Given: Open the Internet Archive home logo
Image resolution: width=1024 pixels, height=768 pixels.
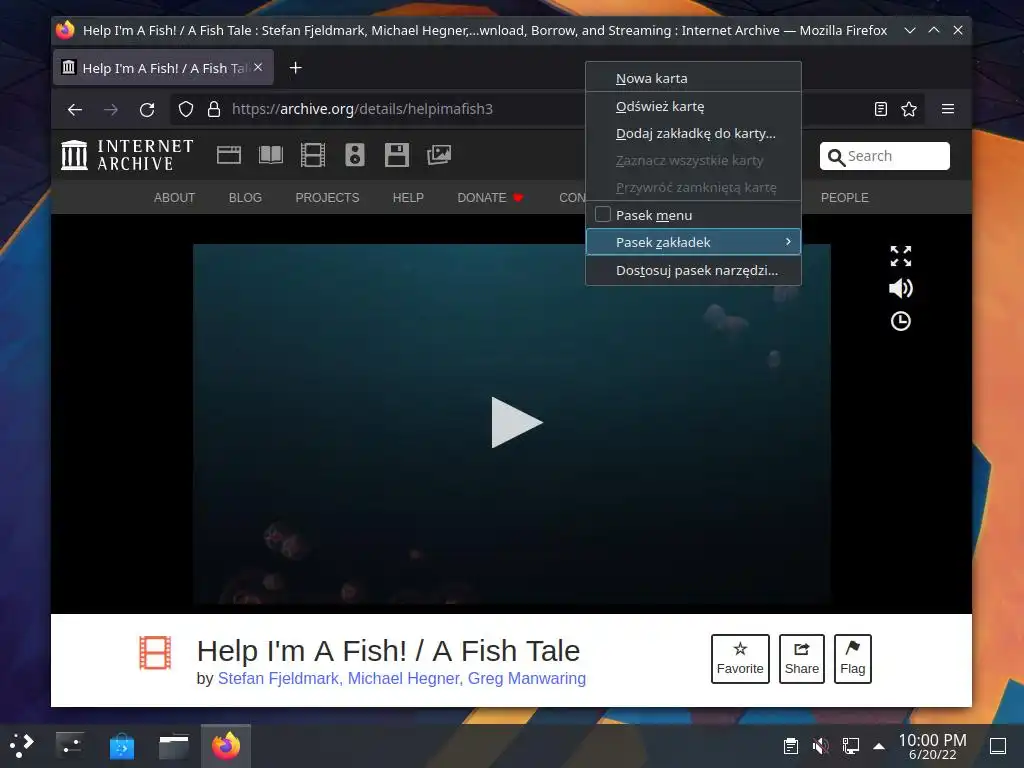Looking at the screenshot, I should (127, 155).
